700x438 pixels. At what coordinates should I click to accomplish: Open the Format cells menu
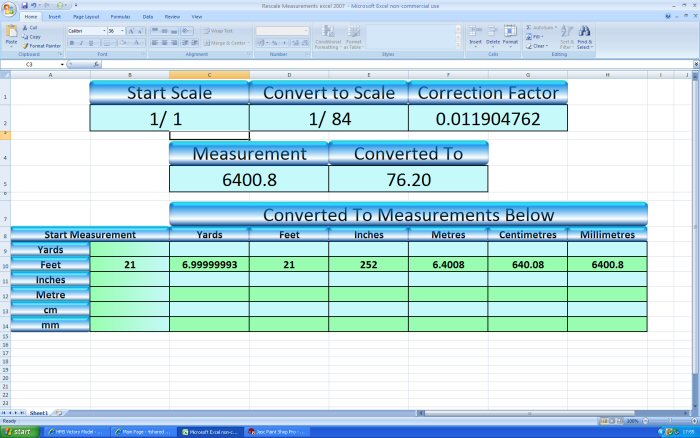click(x=510, y=36)
